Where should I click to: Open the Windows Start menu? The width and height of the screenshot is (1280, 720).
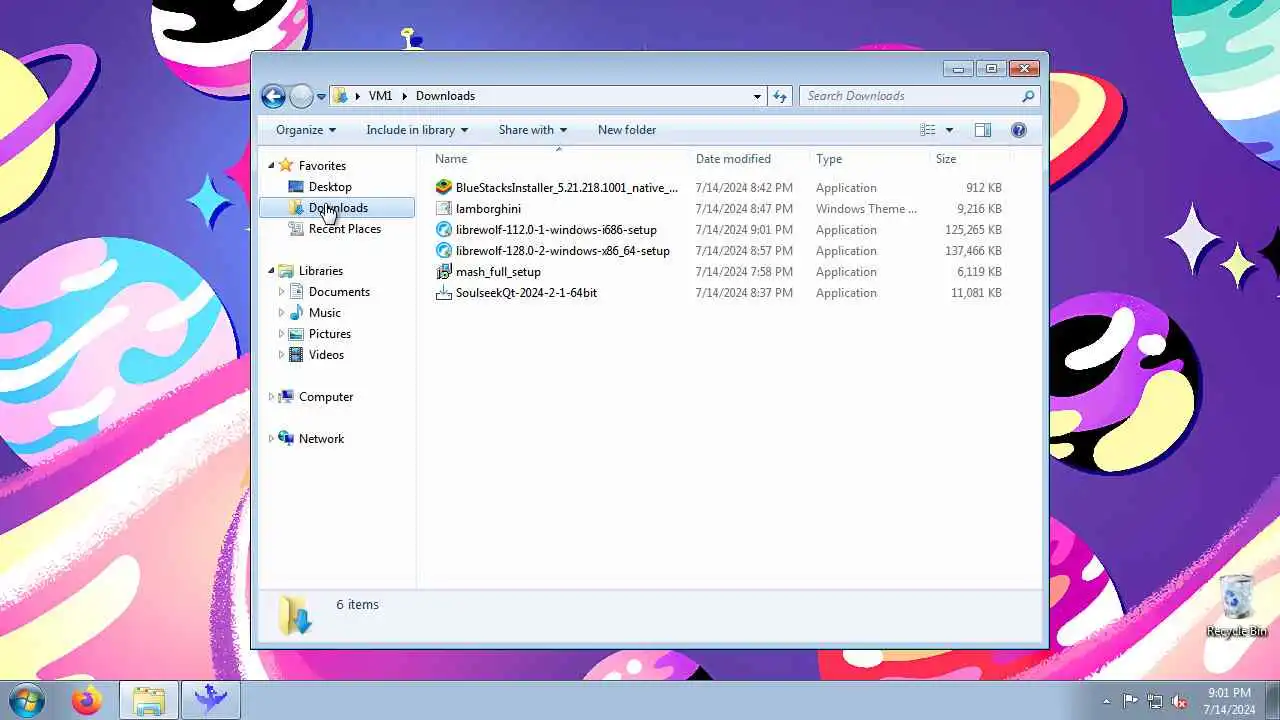[x=26, y=701]
